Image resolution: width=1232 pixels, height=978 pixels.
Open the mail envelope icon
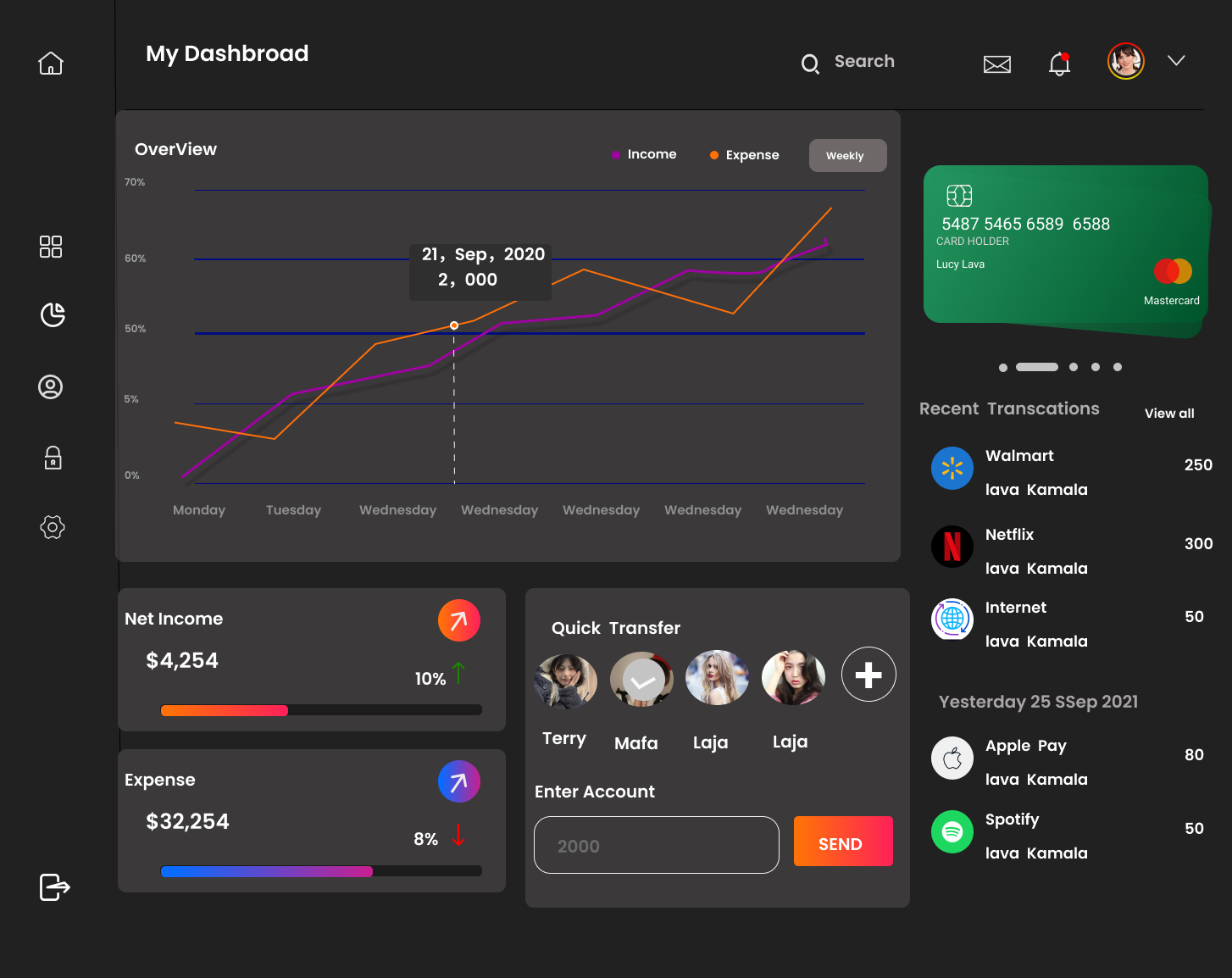(x=996, y=64)
